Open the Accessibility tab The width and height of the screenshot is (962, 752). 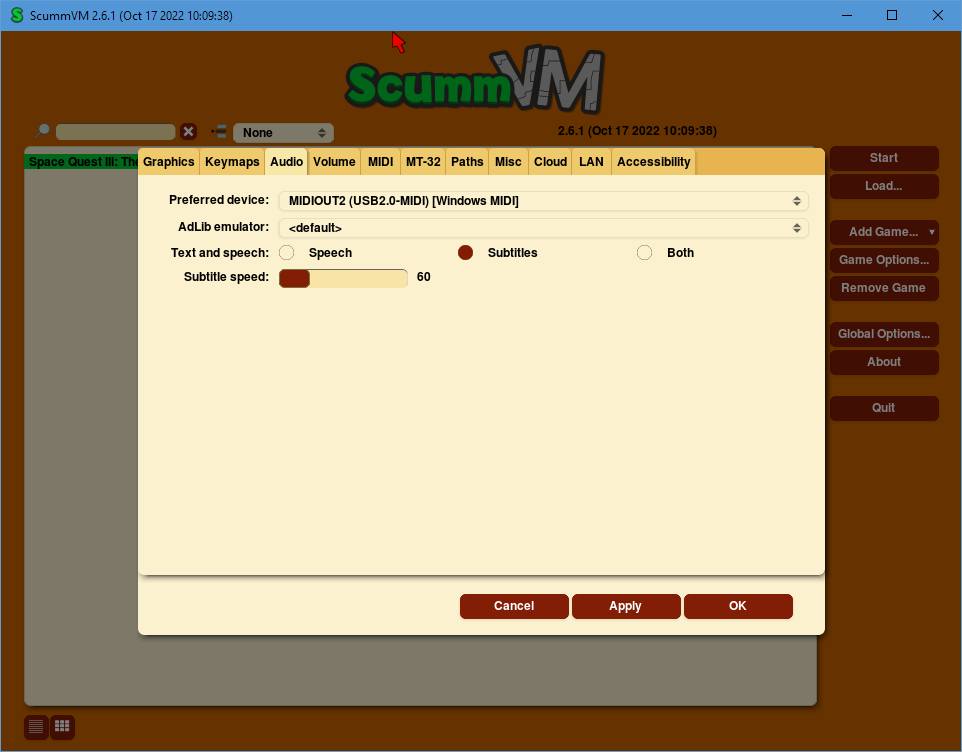653,162
